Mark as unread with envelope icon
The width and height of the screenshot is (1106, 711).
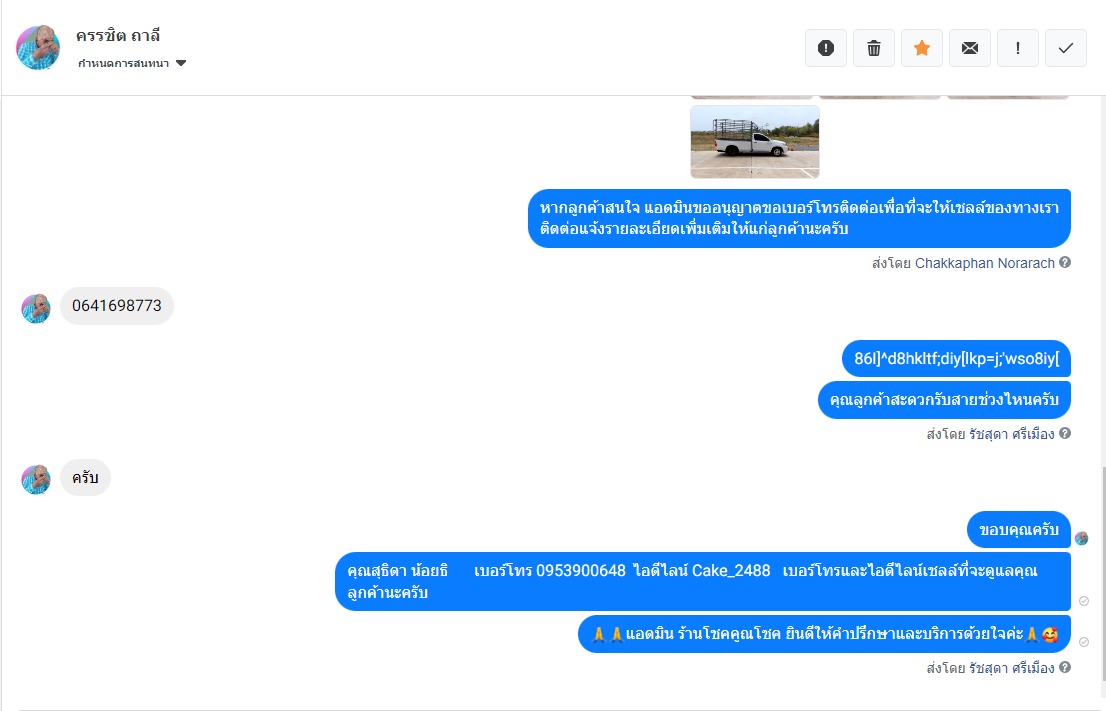970,48
